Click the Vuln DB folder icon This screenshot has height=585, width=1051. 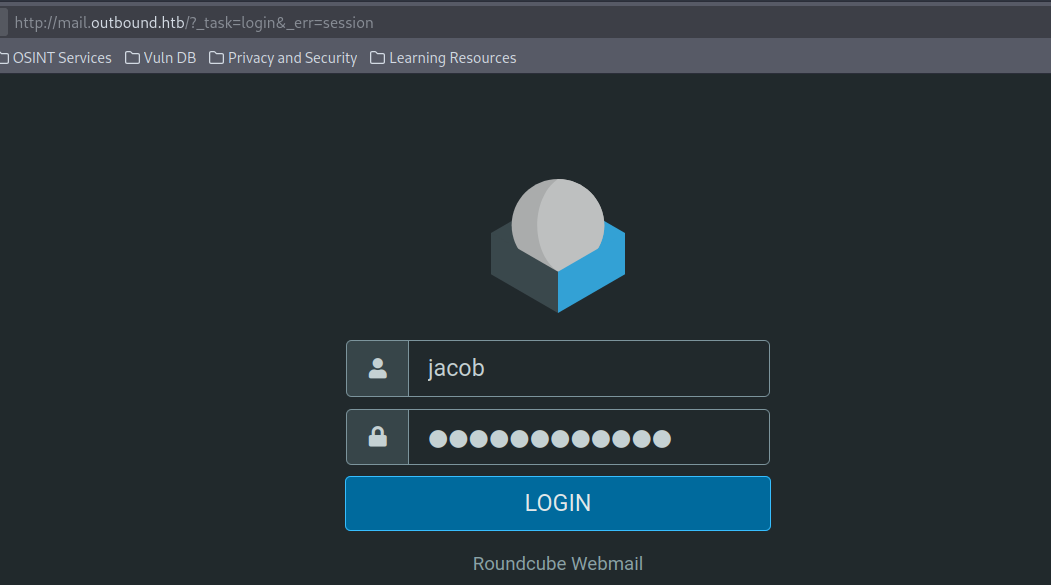(132, 58)
